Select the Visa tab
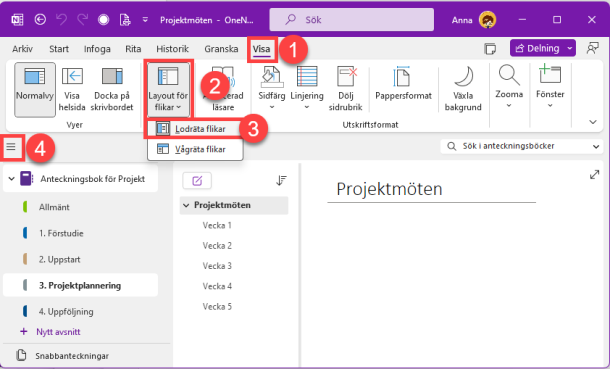Image resolution: width=610 pixels, height=369 pixels. (261, 49)
